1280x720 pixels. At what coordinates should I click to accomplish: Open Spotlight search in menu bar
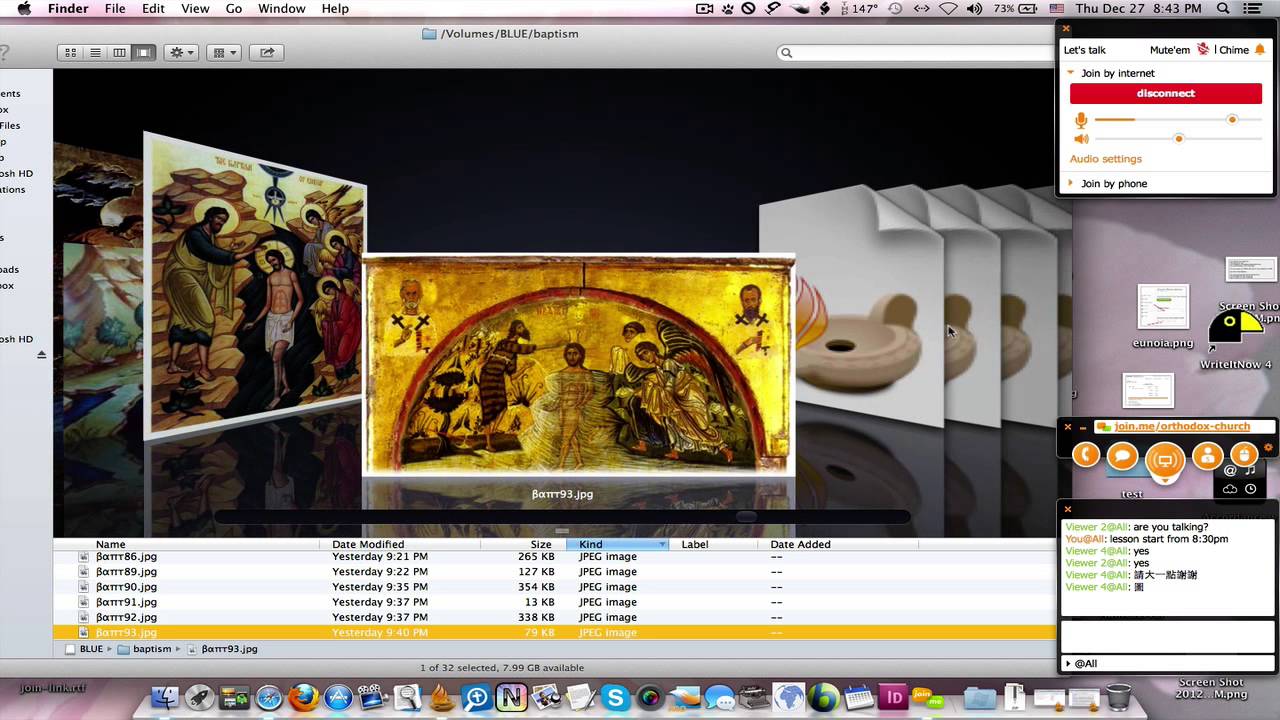click(1223, 9)
